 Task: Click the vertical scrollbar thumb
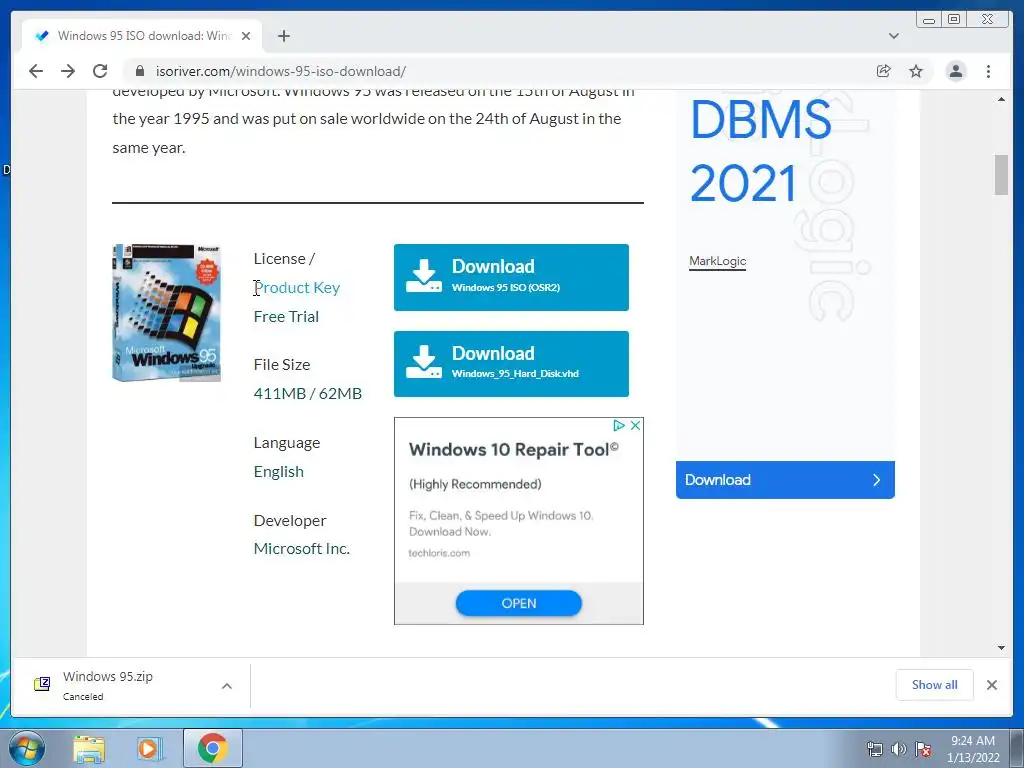(1001, 174)
